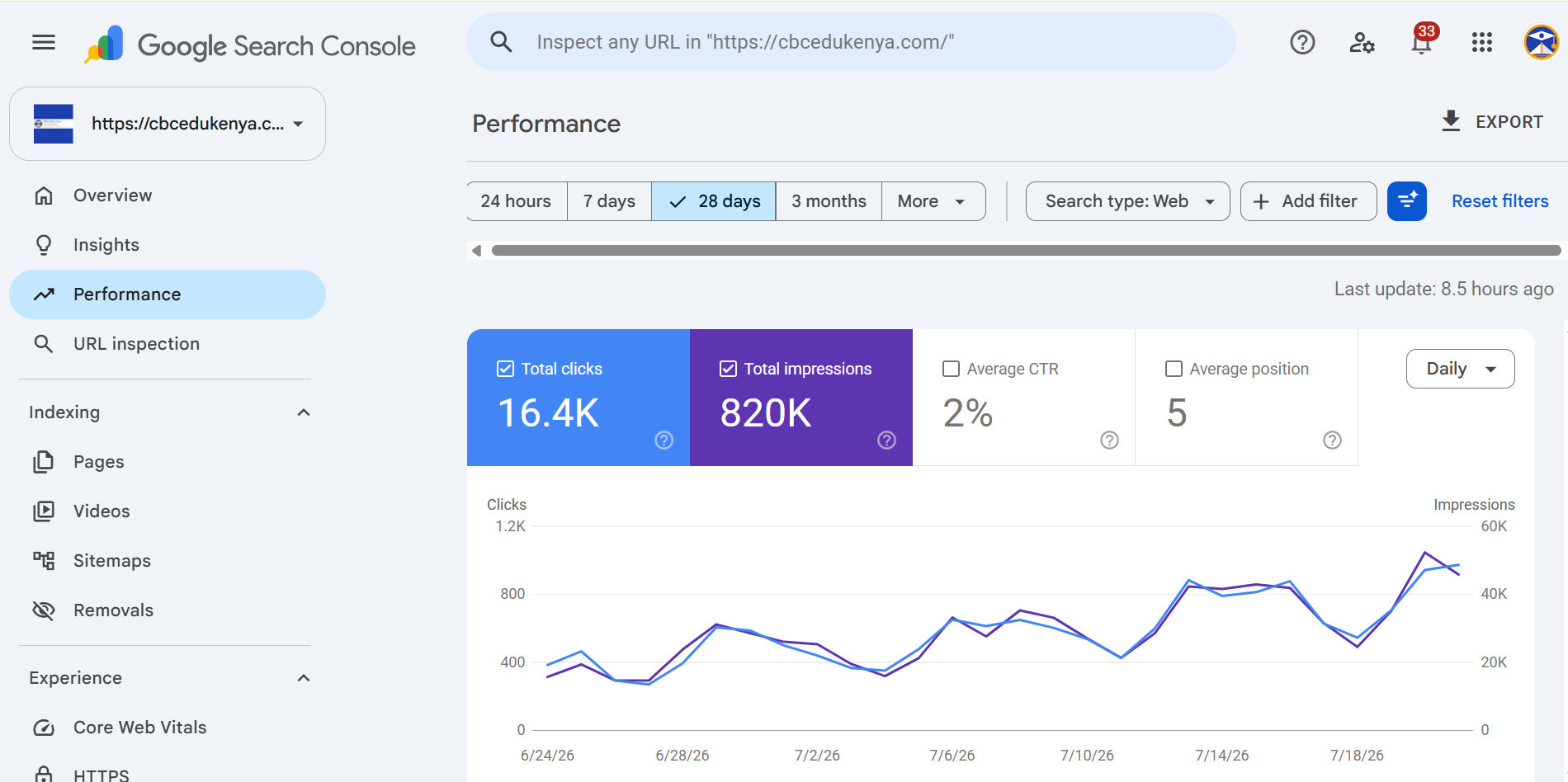This screenshot has height=782, width=1568.
Task: Click the EXPORT button
Action: (x=1492, y=121)
